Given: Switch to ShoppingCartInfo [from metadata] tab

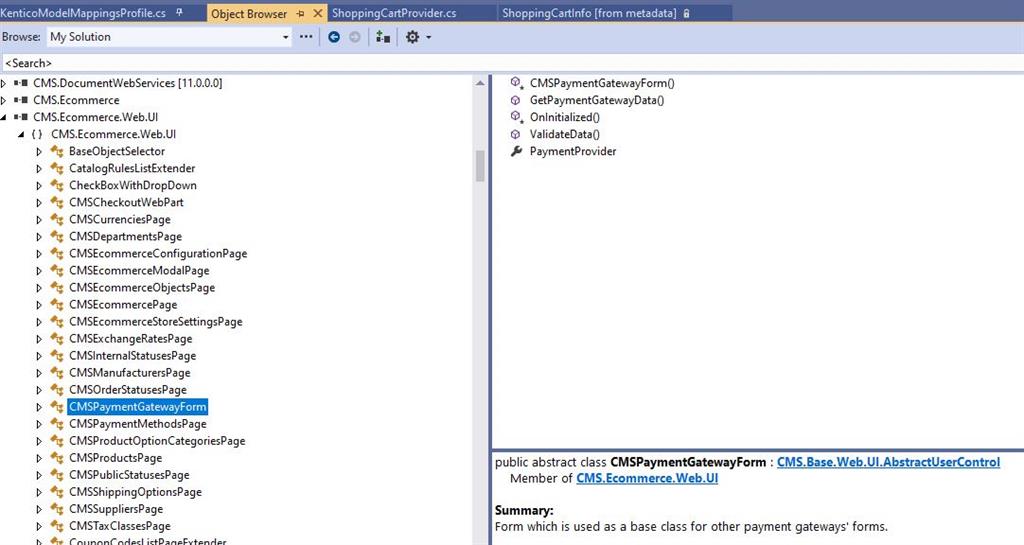Looking at the screenshot, I should 589,13.
